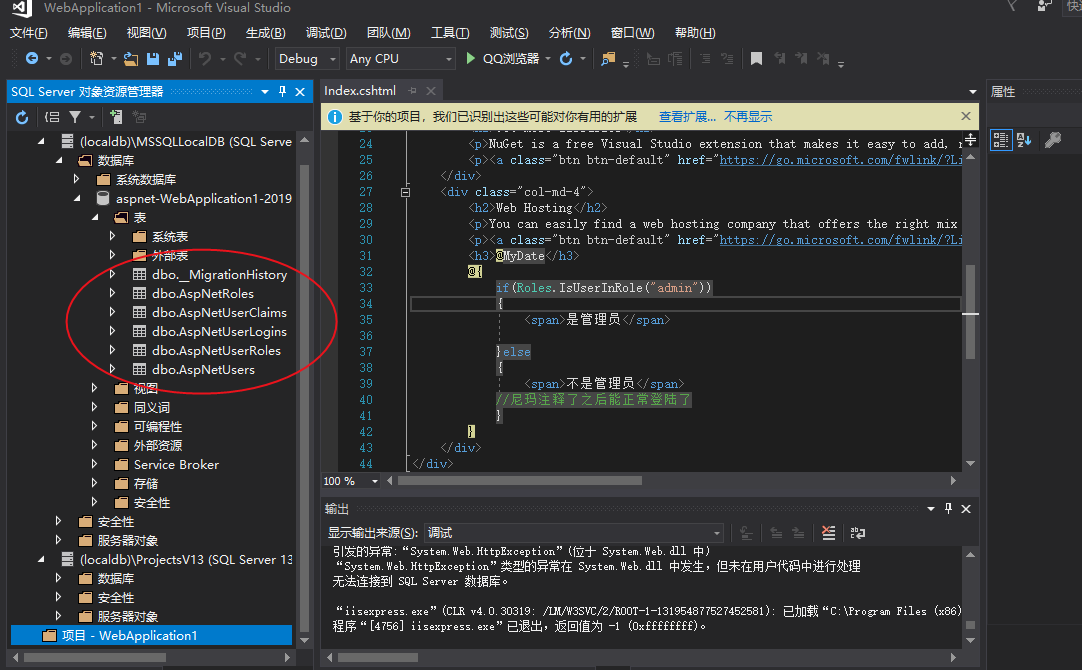Select the dbo.AspNetUserLogins table
The width and height of the screenshot is (1082, 670).
[219, 331]
